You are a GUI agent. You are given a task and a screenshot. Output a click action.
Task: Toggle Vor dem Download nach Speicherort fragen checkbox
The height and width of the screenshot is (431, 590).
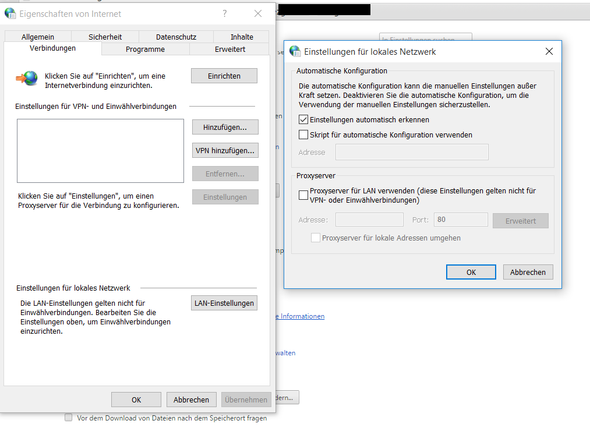point(68,417)
